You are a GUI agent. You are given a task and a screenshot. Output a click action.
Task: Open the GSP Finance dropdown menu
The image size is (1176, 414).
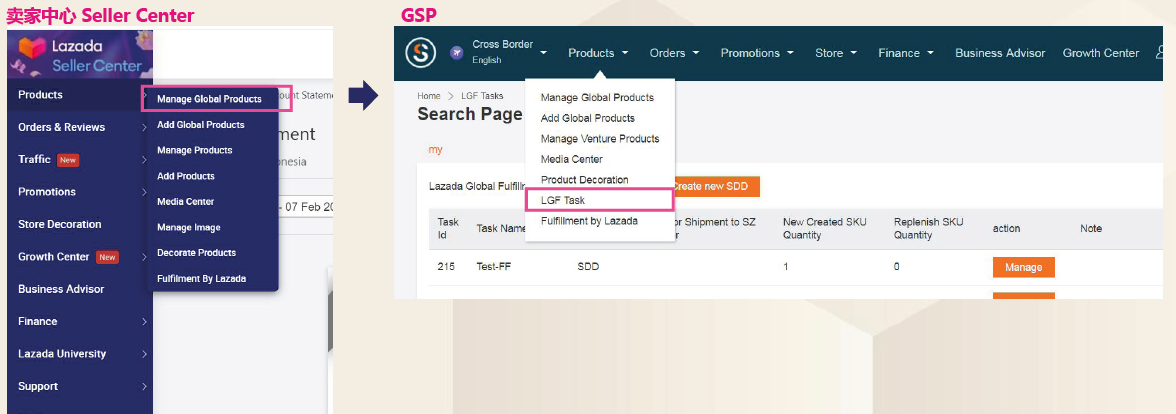pyautogui.click(x=905, y=52)
